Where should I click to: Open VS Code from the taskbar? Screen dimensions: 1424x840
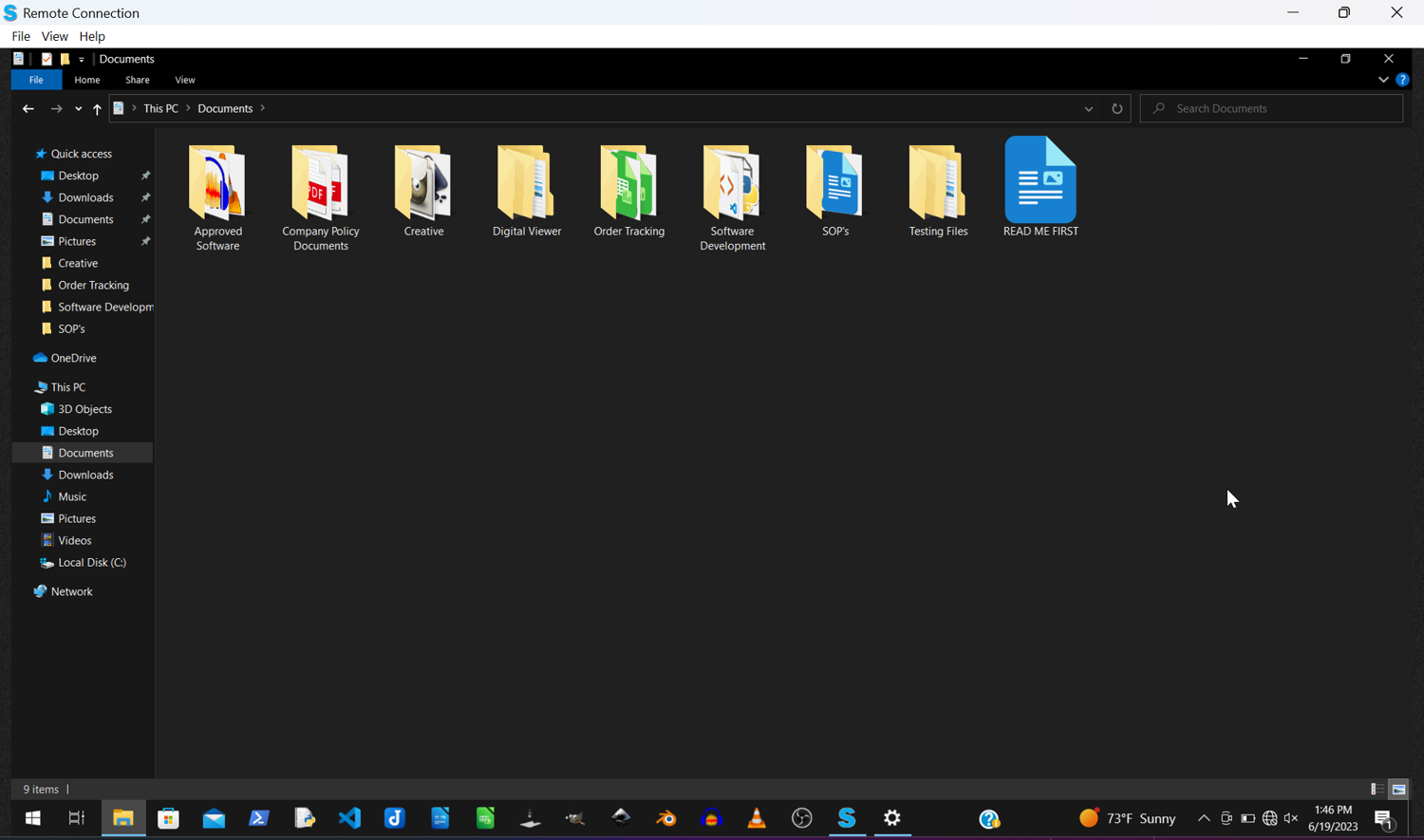[349, 818]
